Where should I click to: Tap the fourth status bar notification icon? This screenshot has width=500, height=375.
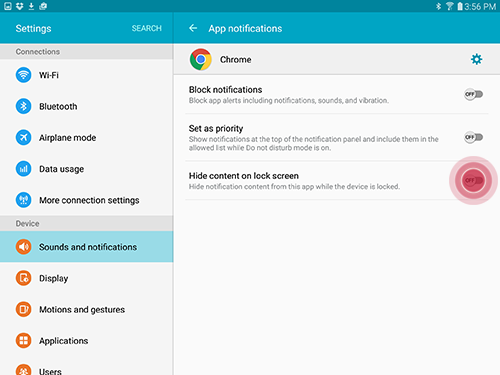pos(43,6)
